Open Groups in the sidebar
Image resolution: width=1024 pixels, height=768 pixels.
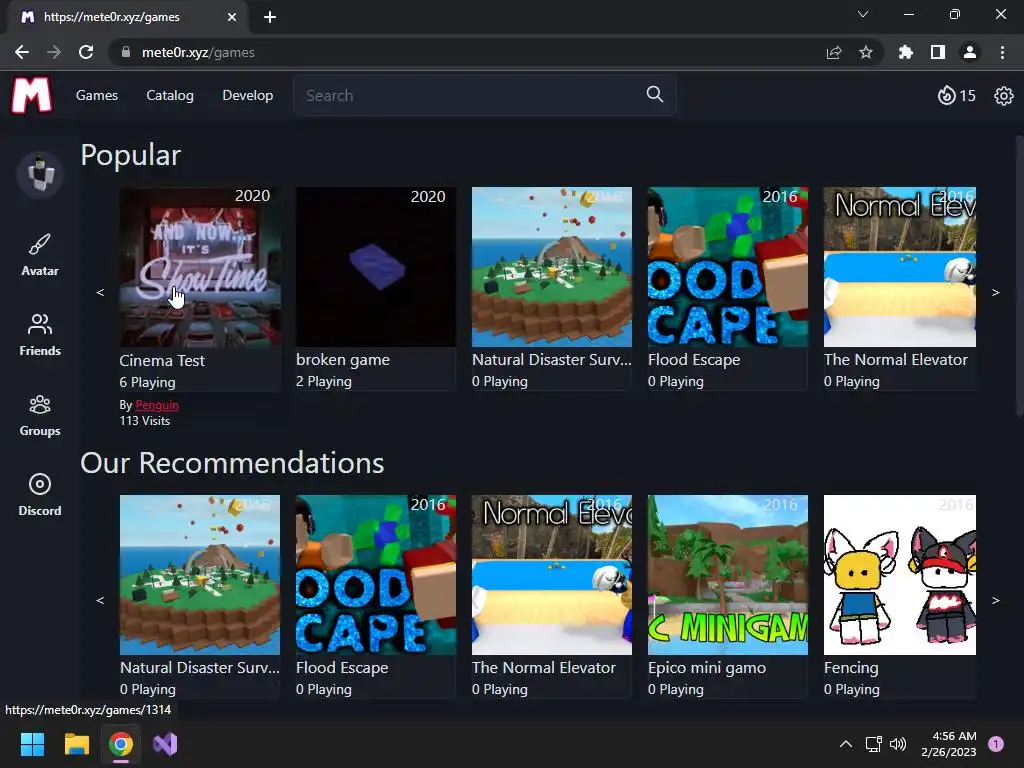point(40,415)
